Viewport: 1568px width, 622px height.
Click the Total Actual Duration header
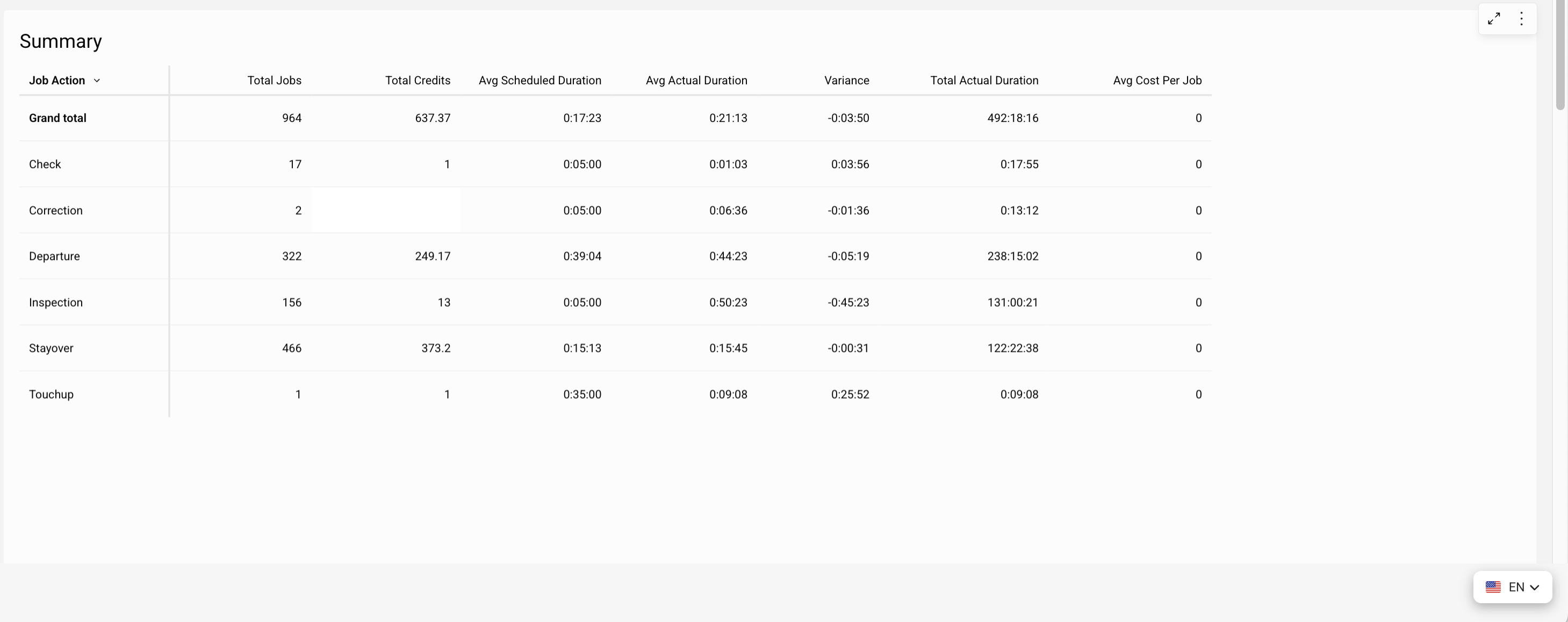point(984,81)
